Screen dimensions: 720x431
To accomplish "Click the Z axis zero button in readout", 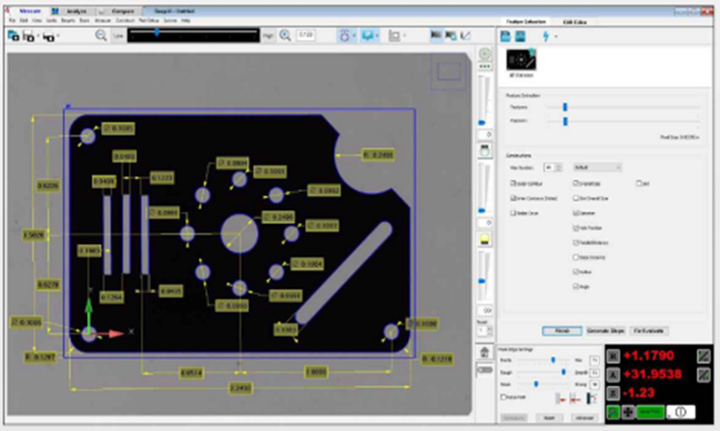I will pyautogui.click(x=613, y=393).
